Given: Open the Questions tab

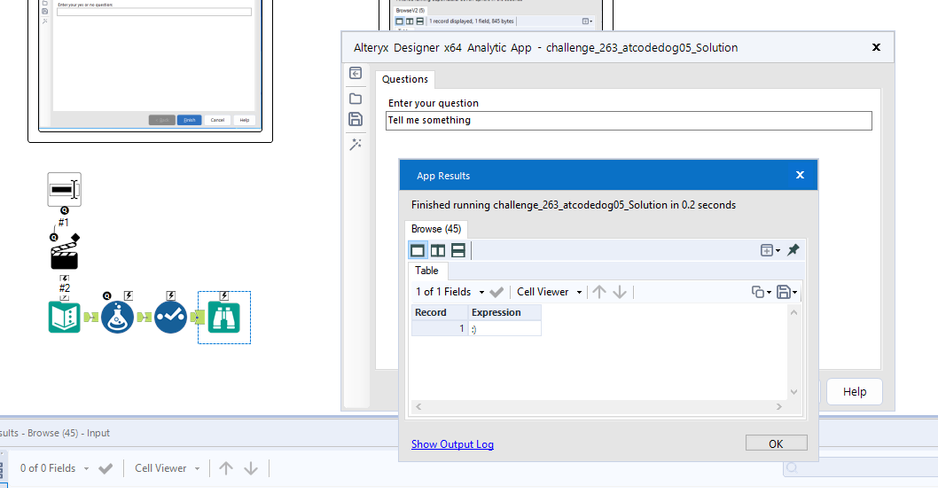Looking at the screenshot, I should 405,79.
